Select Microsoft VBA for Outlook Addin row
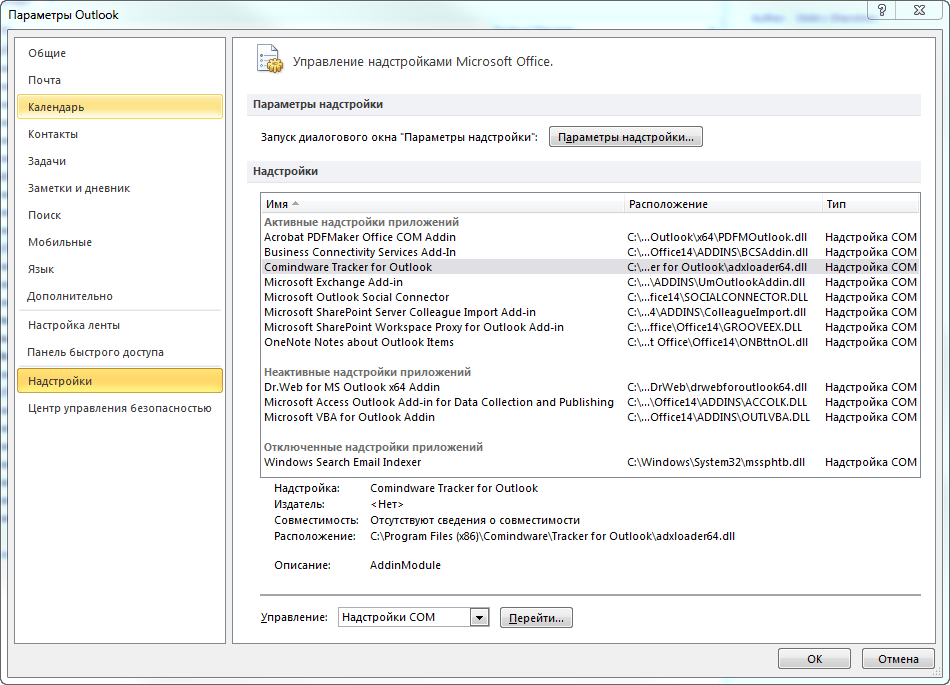This screenshot has width=950, height=685. coord(590,417)
